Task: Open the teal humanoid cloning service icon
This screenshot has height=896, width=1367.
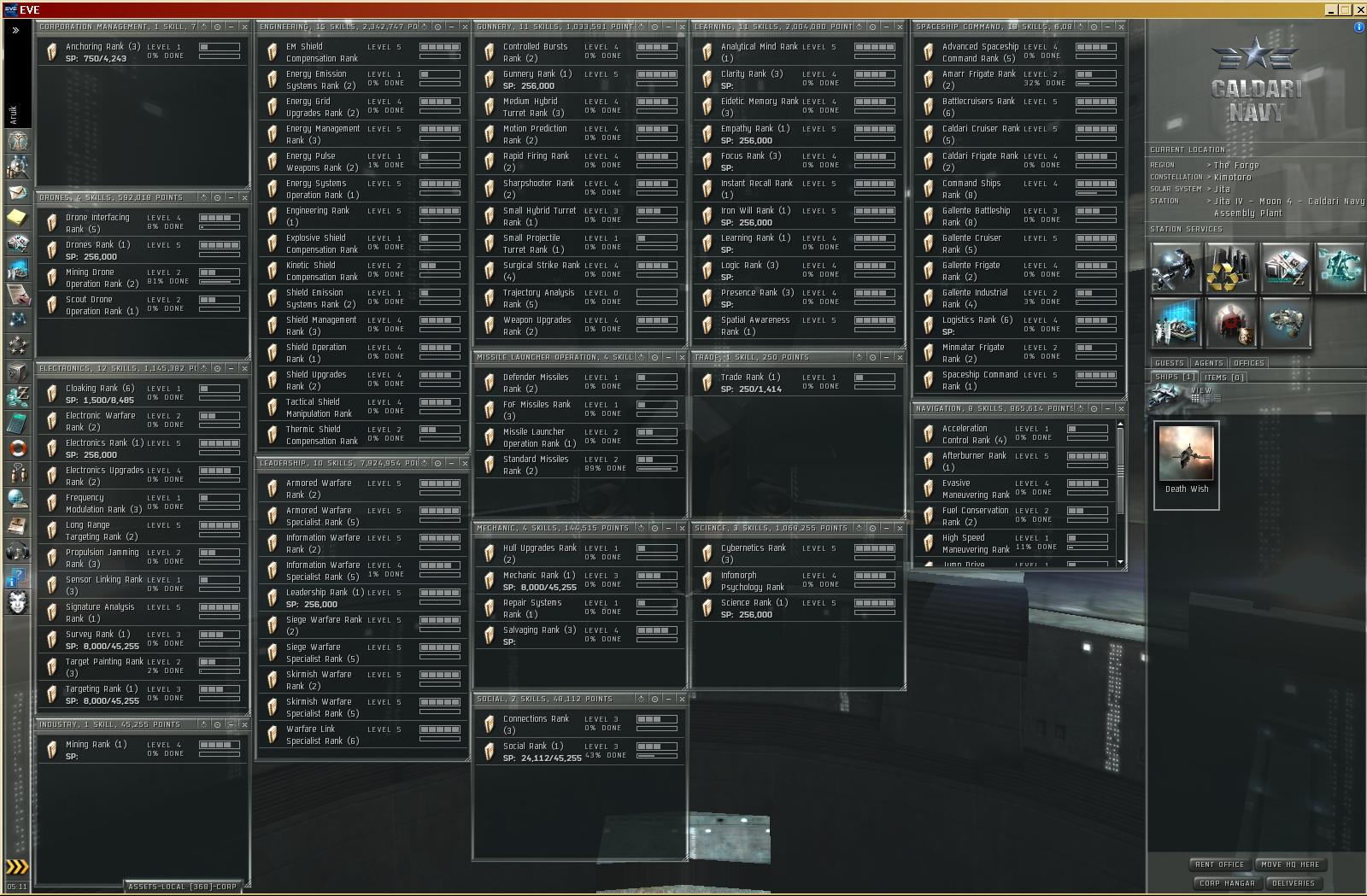Action: pyautogui.click(x=1340, y=268)
